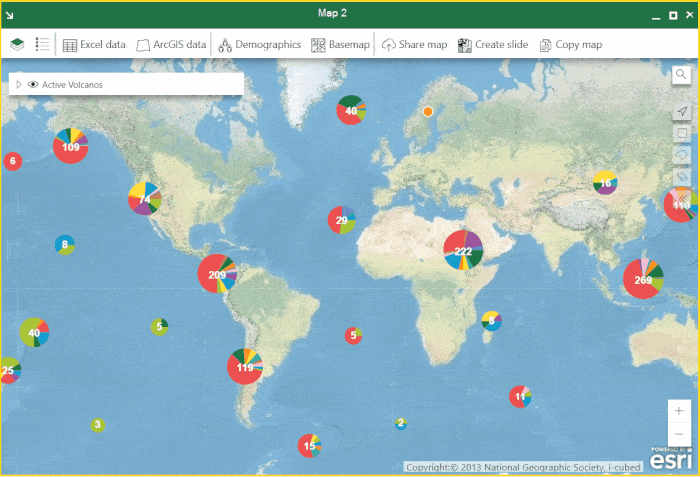Viewport: 700px width, 477px height.
Task: Click the ArcGIS data button
Action: (171, 45)
